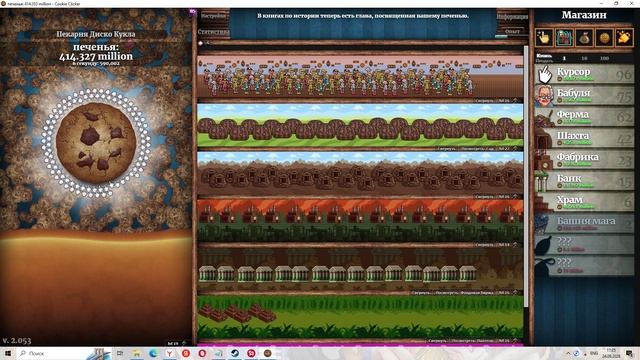Open the legacy button under Информация
This screenshot has width=640, height=360.
pos(512,31)
